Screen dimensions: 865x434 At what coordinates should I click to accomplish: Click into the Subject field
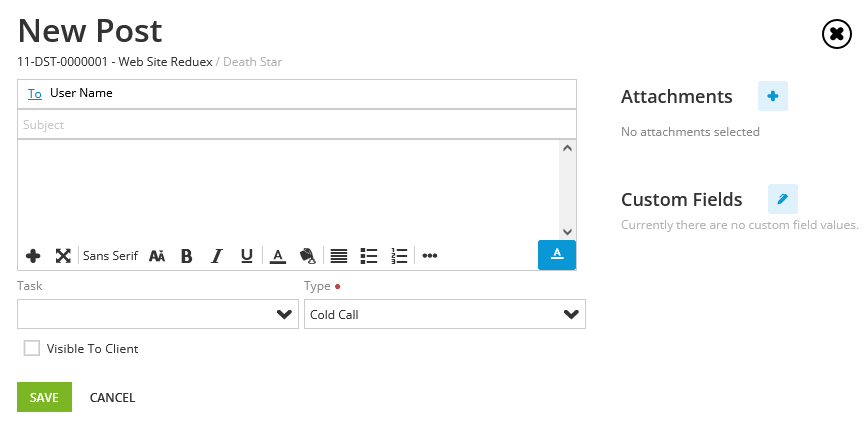297,125
